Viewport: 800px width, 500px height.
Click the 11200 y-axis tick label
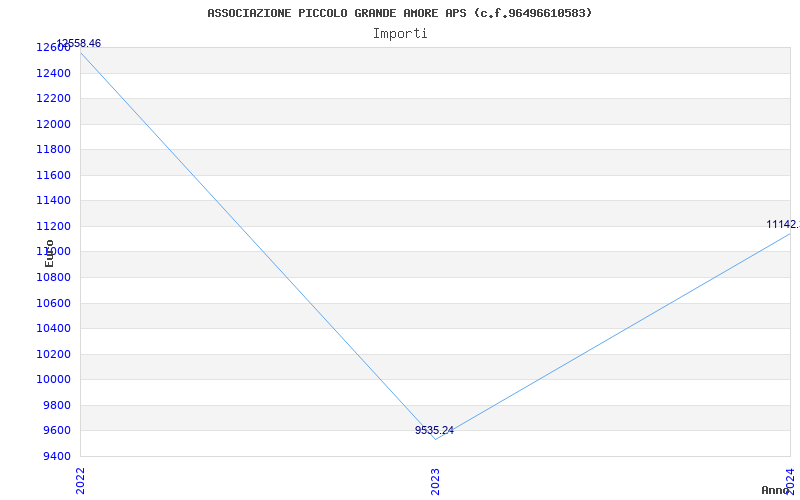pos(53,227)
